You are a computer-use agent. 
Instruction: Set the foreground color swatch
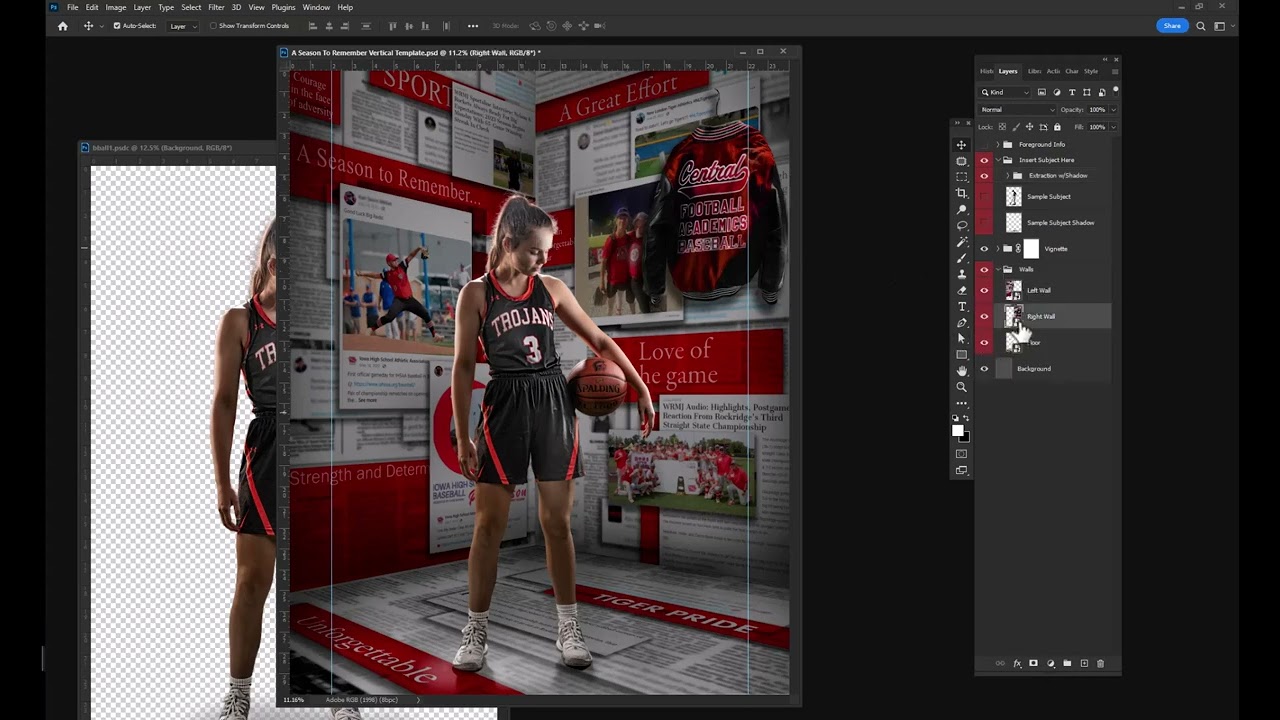[x=957, y=431]
